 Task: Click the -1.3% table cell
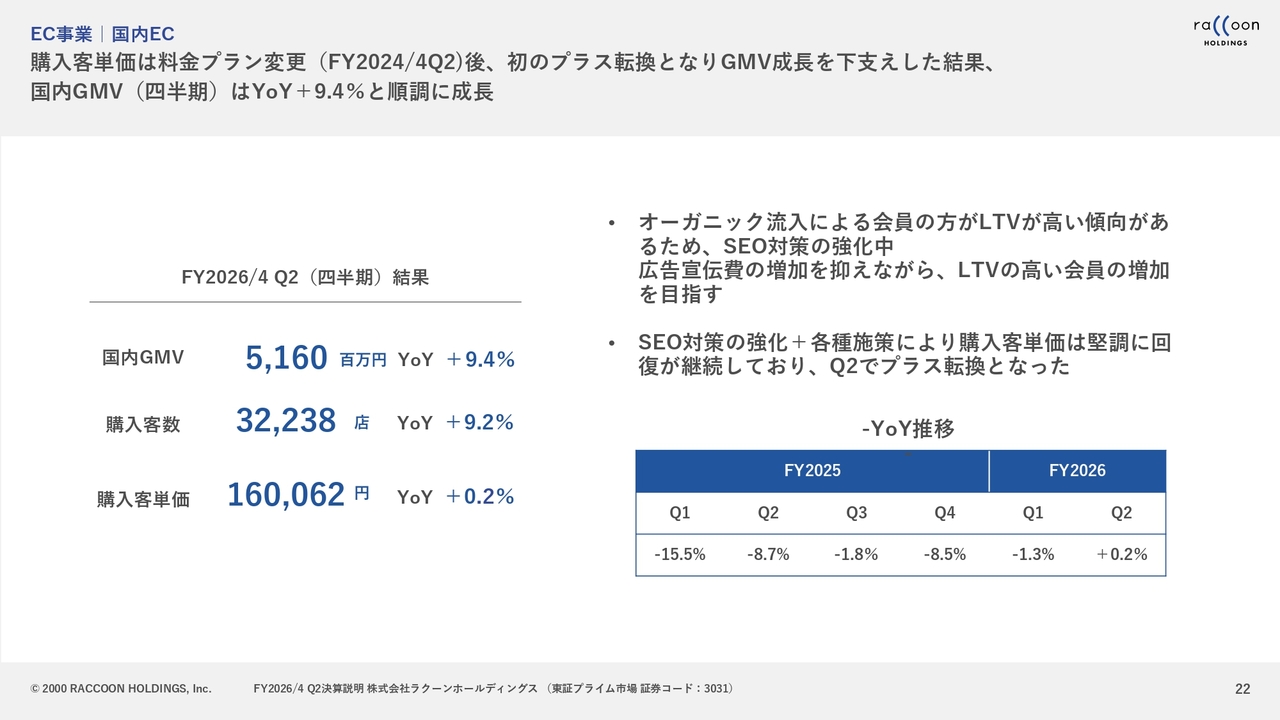pos(1032,554)
